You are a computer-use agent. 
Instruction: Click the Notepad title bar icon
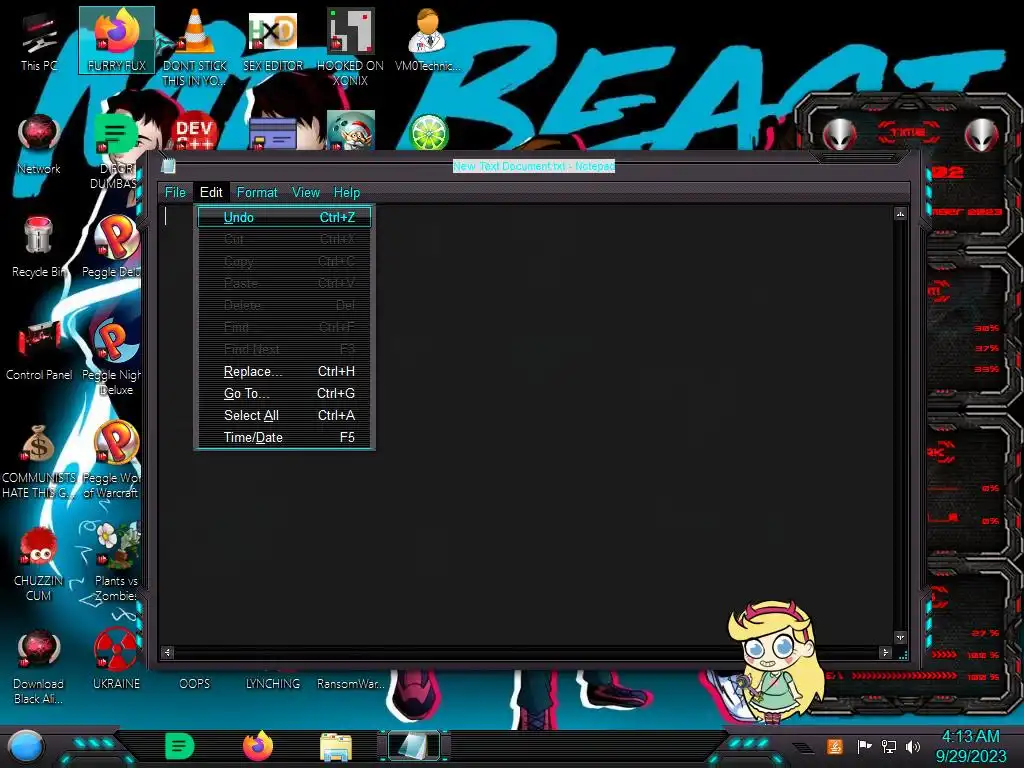click(x=168, y=166)
